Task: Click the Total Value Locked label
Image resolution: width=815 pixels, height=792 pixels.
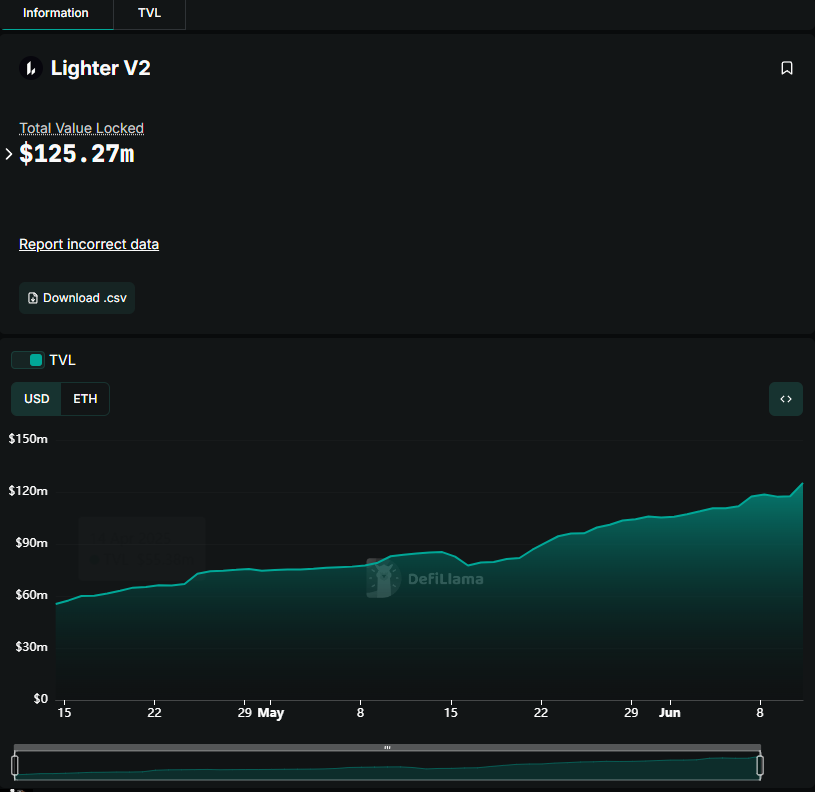Action: [x=81, y=128]
